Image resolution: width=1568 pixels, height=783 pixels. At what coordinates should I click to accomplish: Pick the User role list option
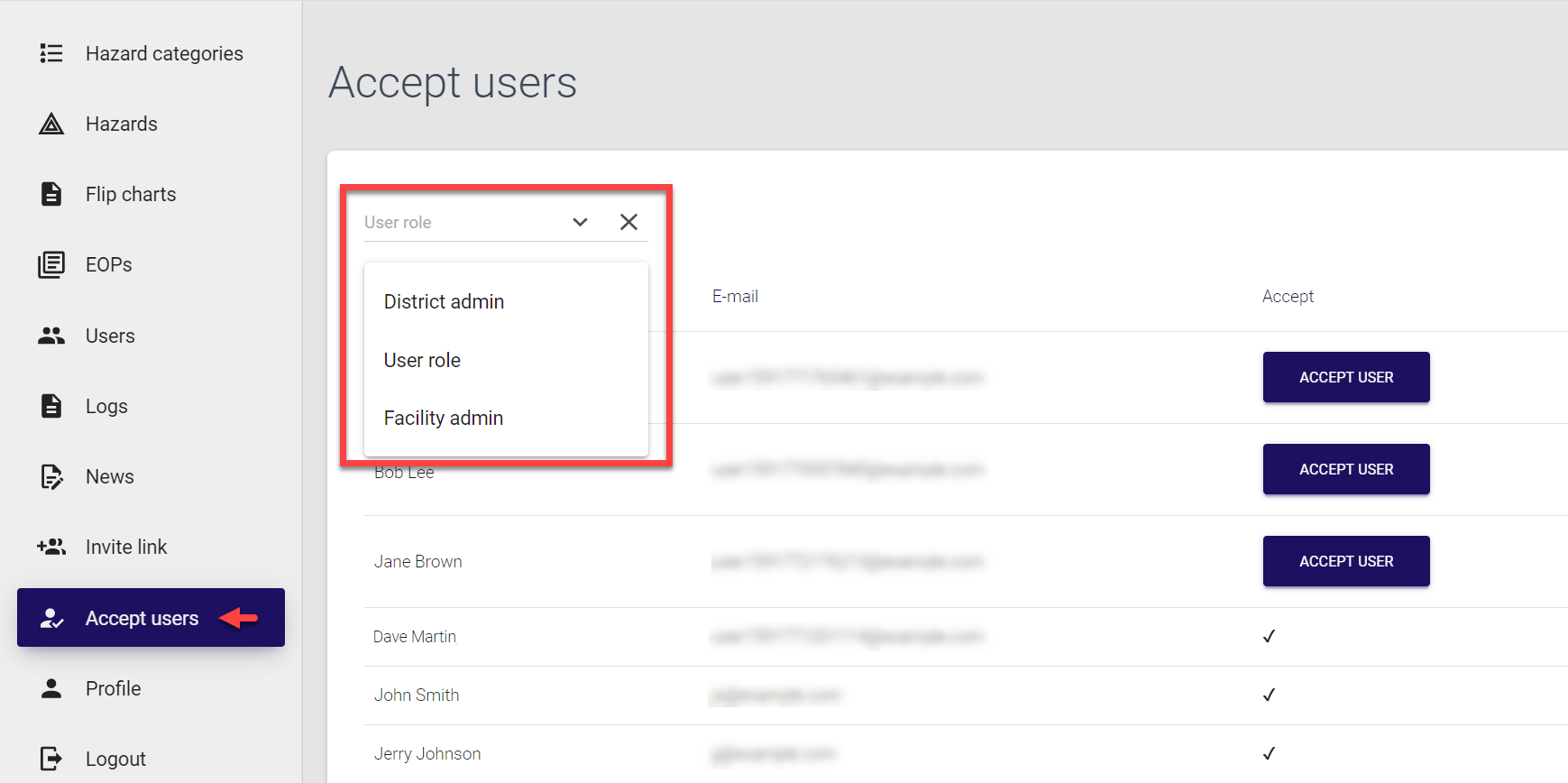click(422, 360)
